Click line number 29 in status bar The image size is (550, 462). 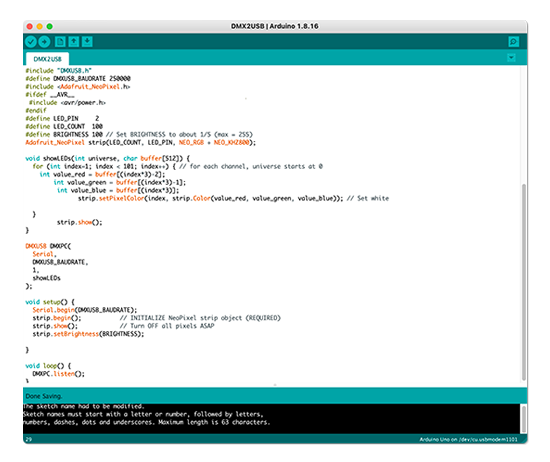[29, 440]
